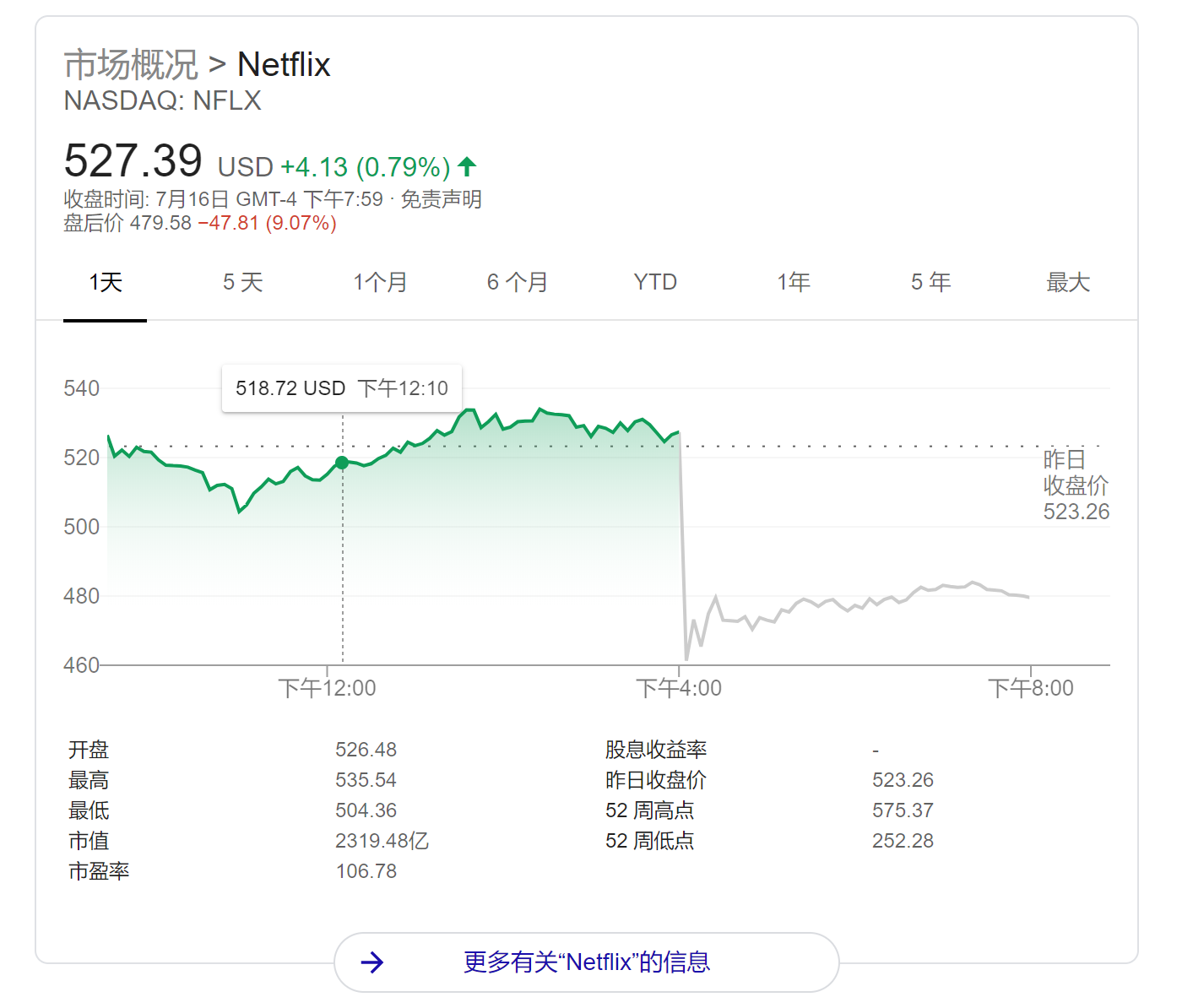Show the 1年 chart range
The width and height of the screenshot is (1193, 1008).
coord(794,283)
